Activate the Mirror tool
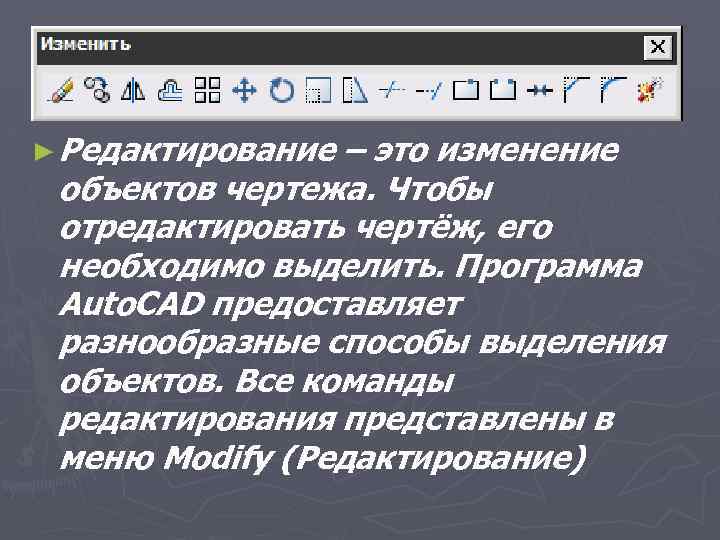 pyautogui.click(x=133, y=90)
